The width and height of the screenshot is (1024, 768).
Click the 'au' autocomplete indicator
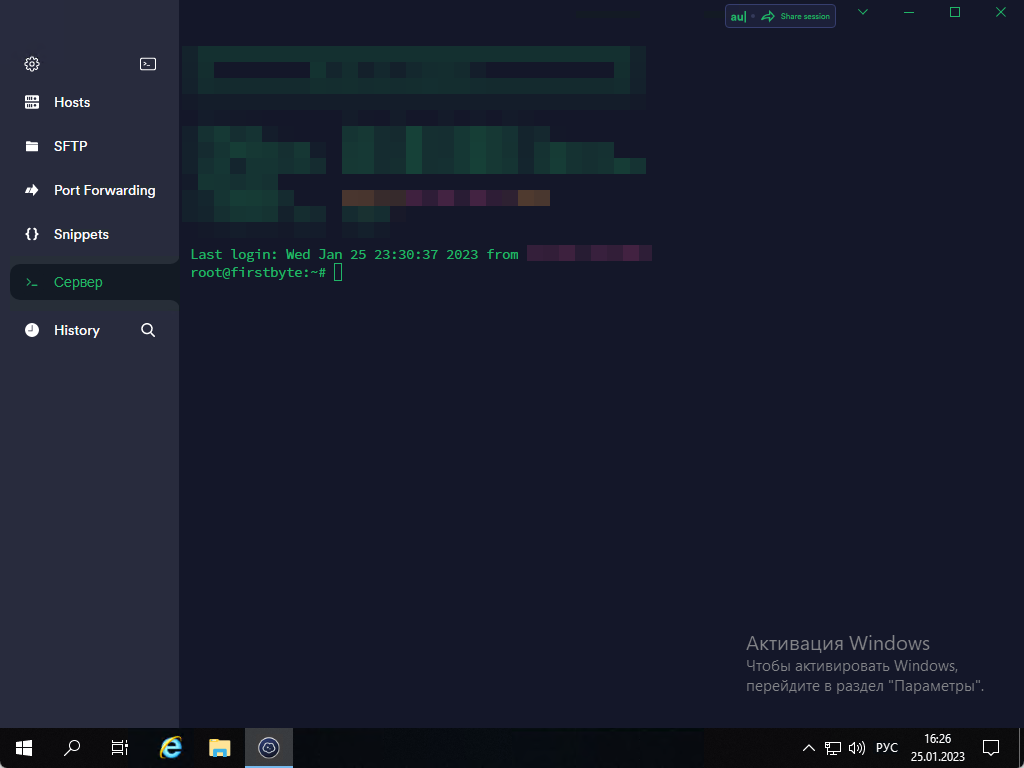coord(738,16)
